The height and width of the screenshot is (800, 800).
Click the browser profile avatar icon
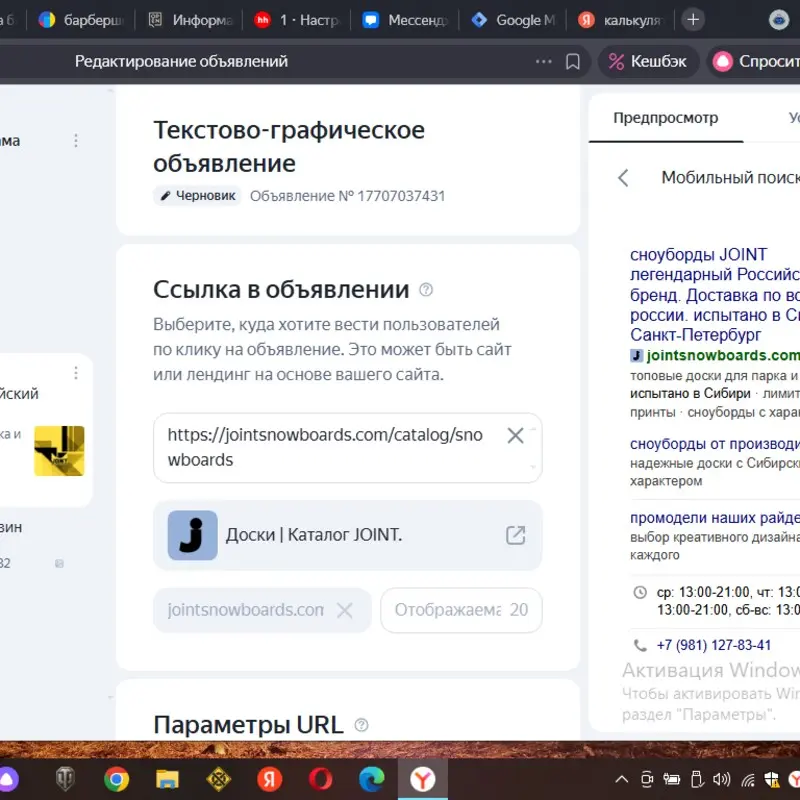coord(779,20)
